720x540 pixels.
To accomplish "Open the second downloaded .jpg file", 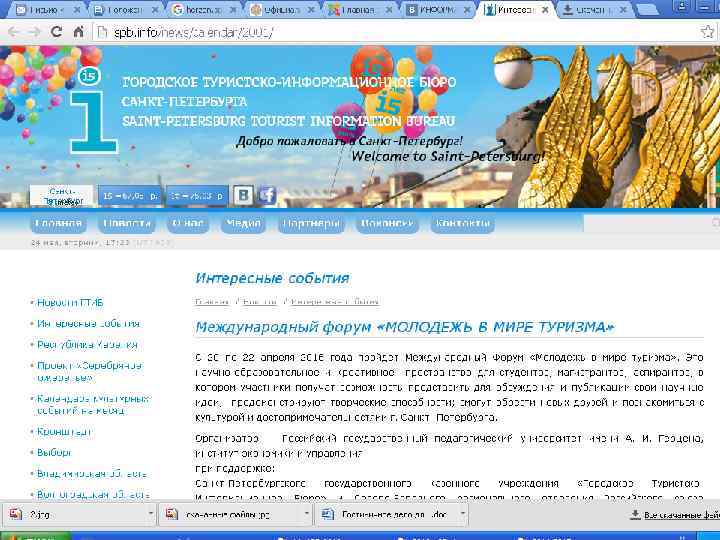I will pyautogui.click(x=230, y=514).
